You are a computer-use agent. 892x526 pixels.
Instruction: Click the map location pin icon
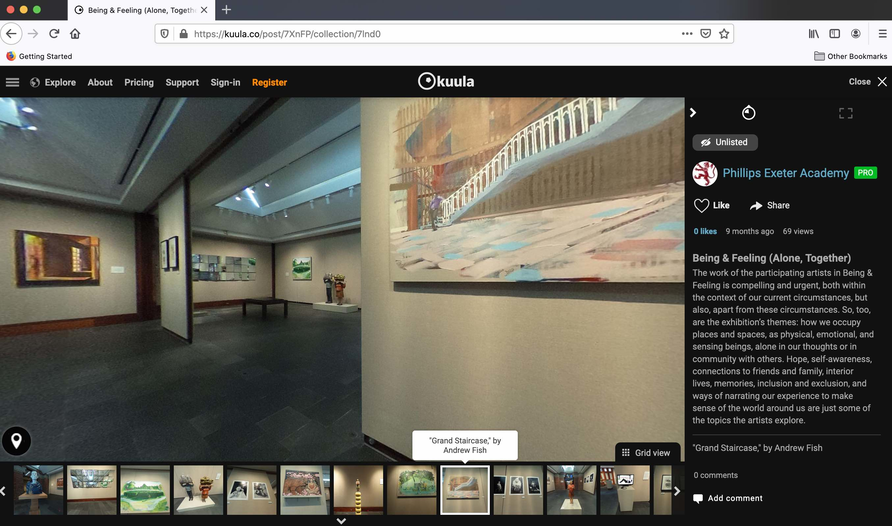point(17,440)
